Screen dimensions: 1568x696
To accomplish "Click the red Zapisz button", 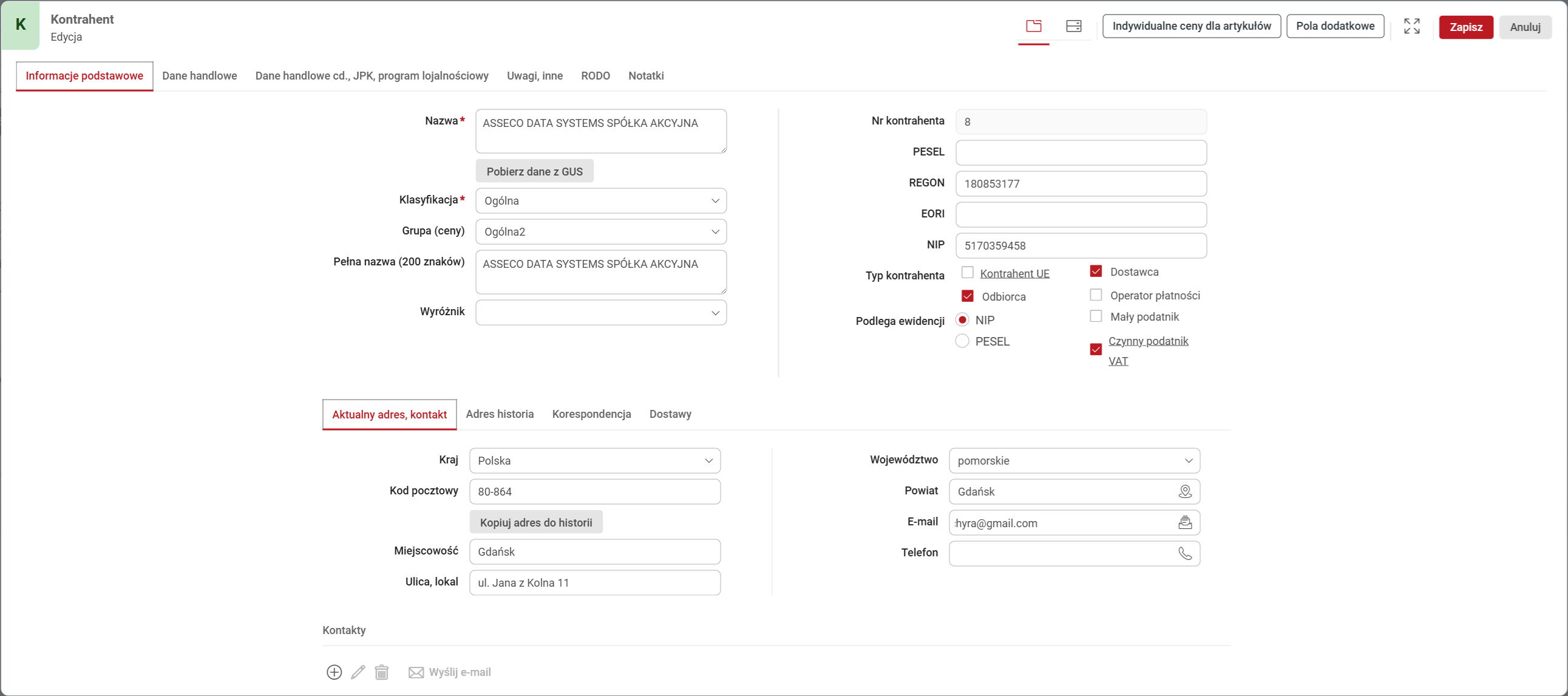I will 1465,27.
